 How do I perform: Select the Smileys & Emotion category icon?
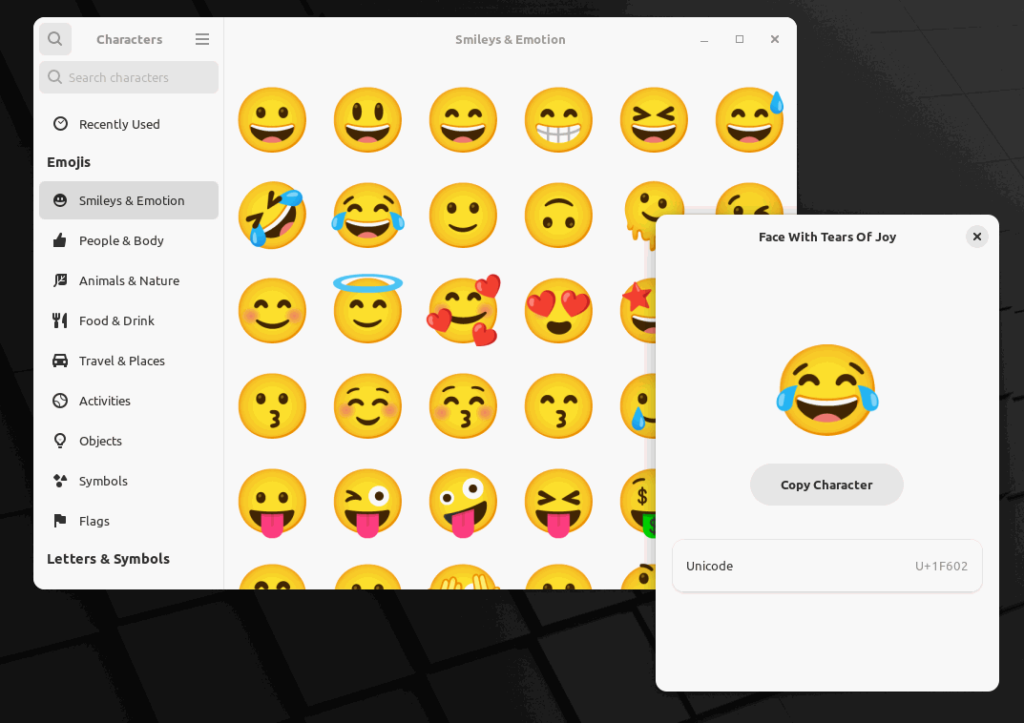(x=61, y=200)
